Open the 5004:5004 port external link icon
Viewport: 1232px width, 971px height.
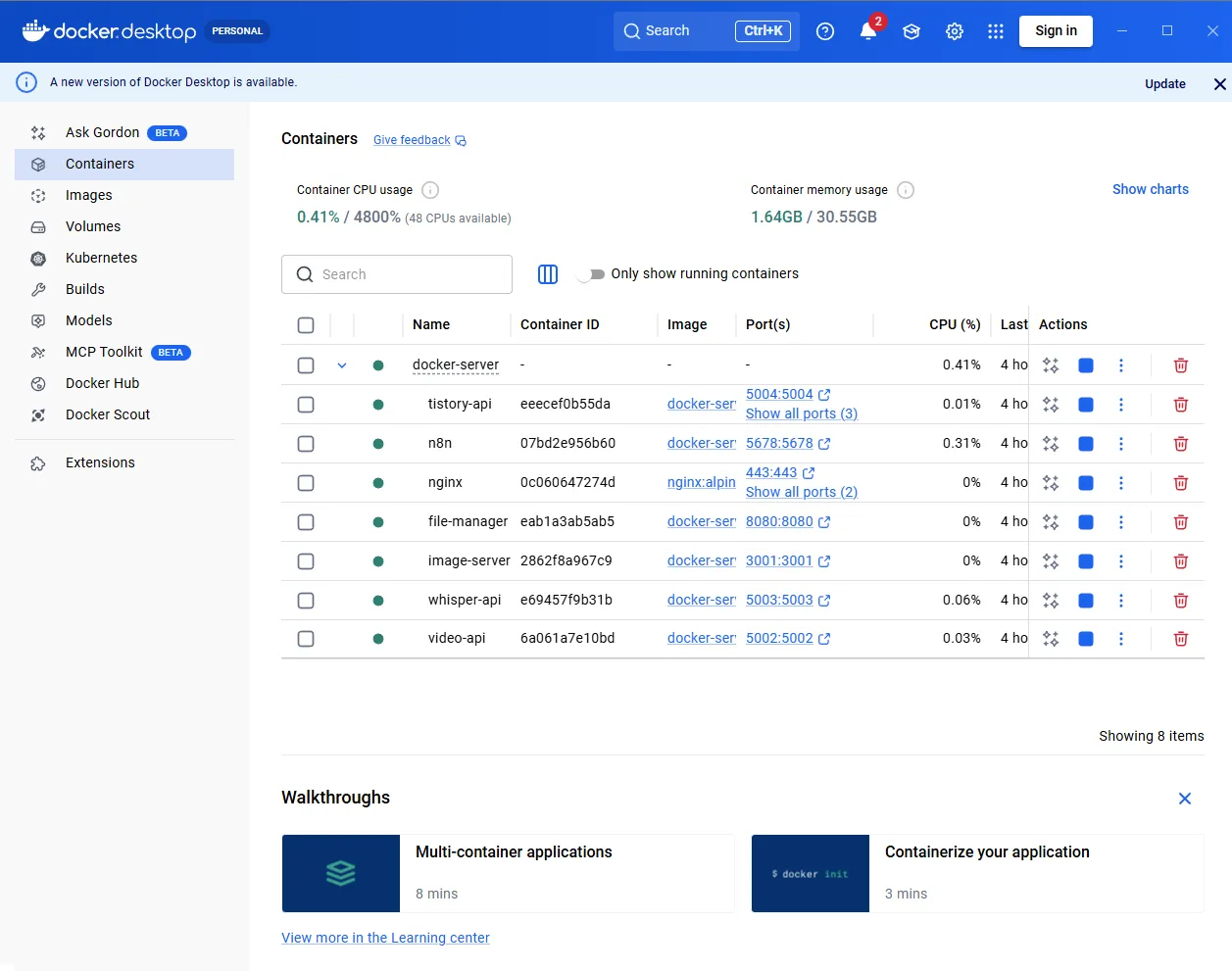coord(824,395)
